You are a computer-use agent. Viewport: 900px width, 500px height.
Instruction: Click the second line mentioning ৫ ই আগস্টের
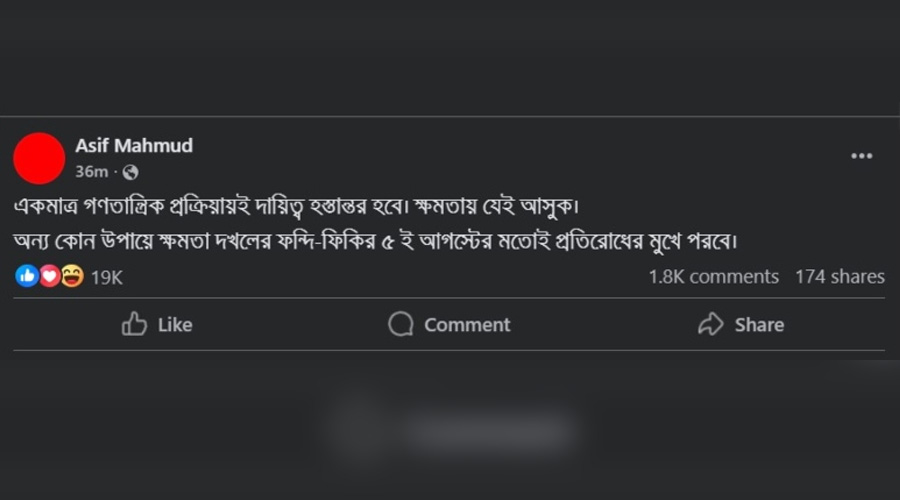coord(375,241)
